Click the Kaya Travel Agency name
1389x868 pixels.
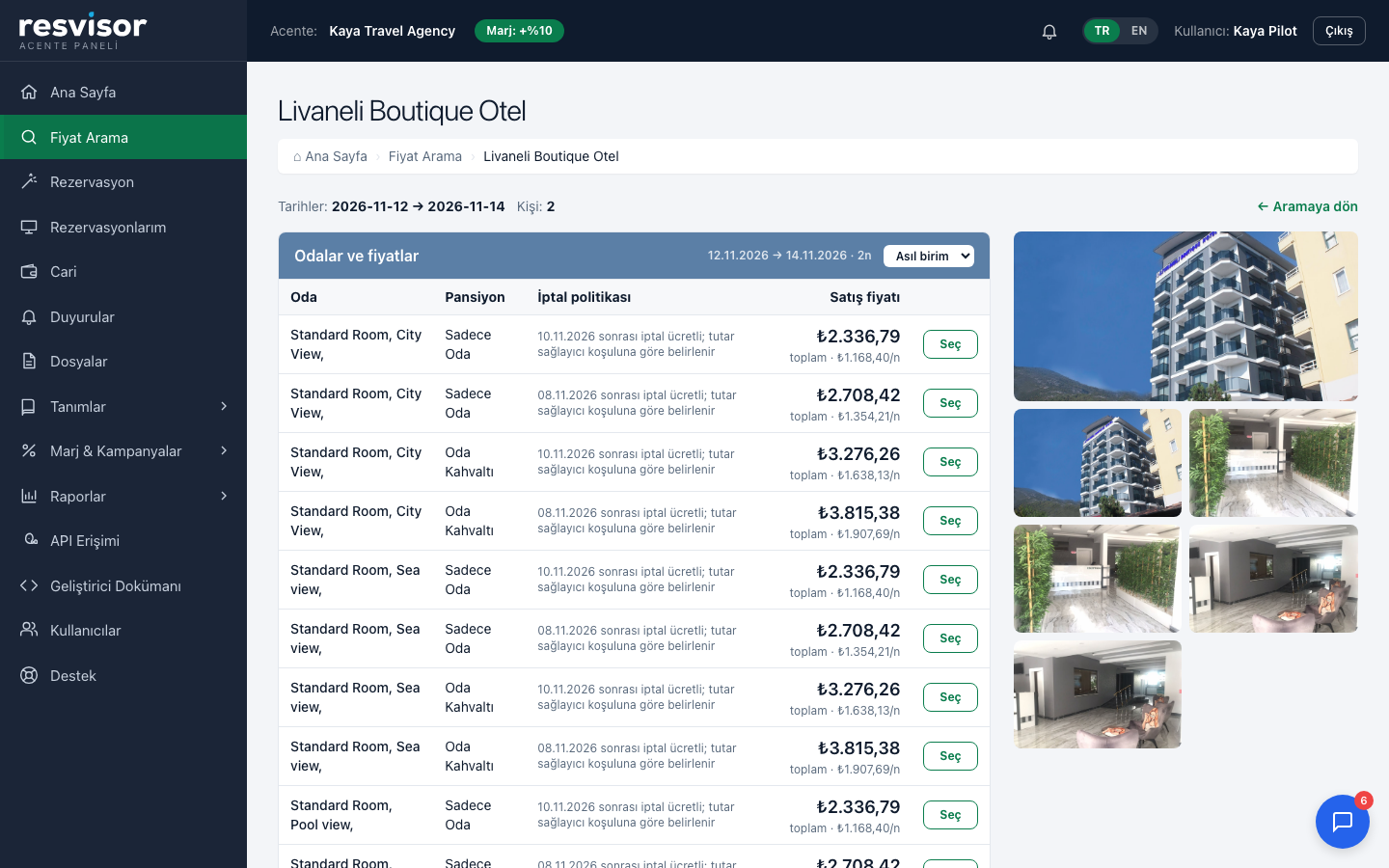point(392,31)
